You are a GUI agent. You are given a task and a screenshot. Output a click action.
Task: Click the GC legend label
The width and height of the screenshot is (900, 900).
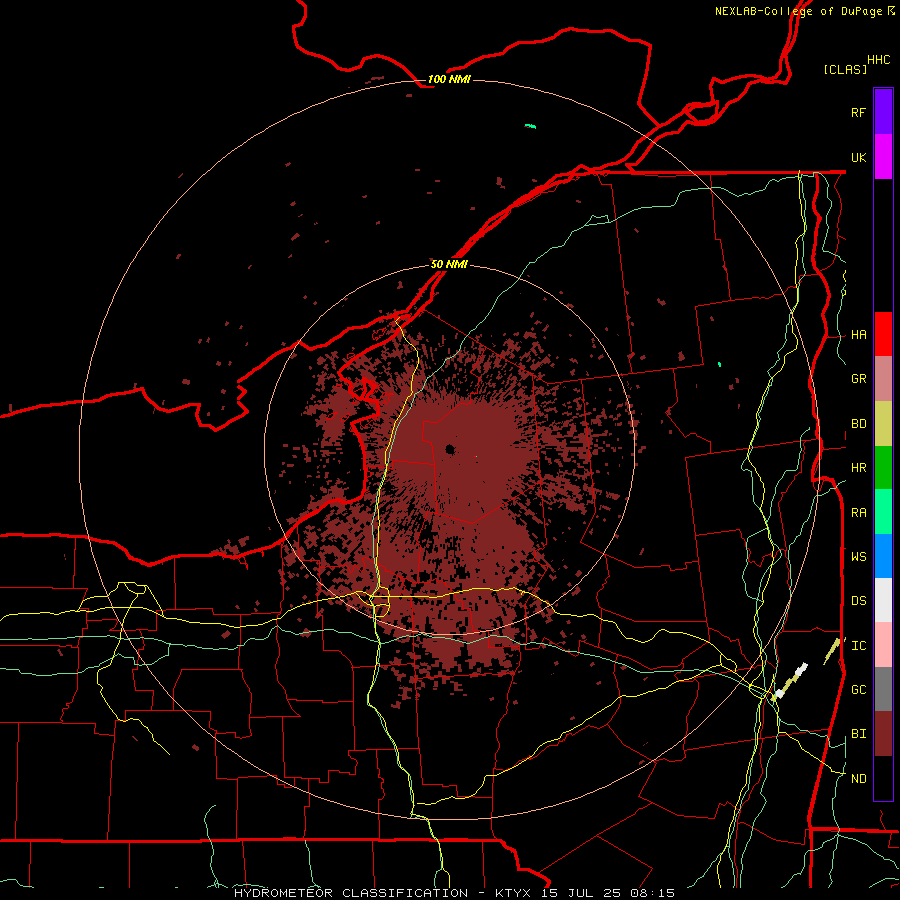pos(858,690)
